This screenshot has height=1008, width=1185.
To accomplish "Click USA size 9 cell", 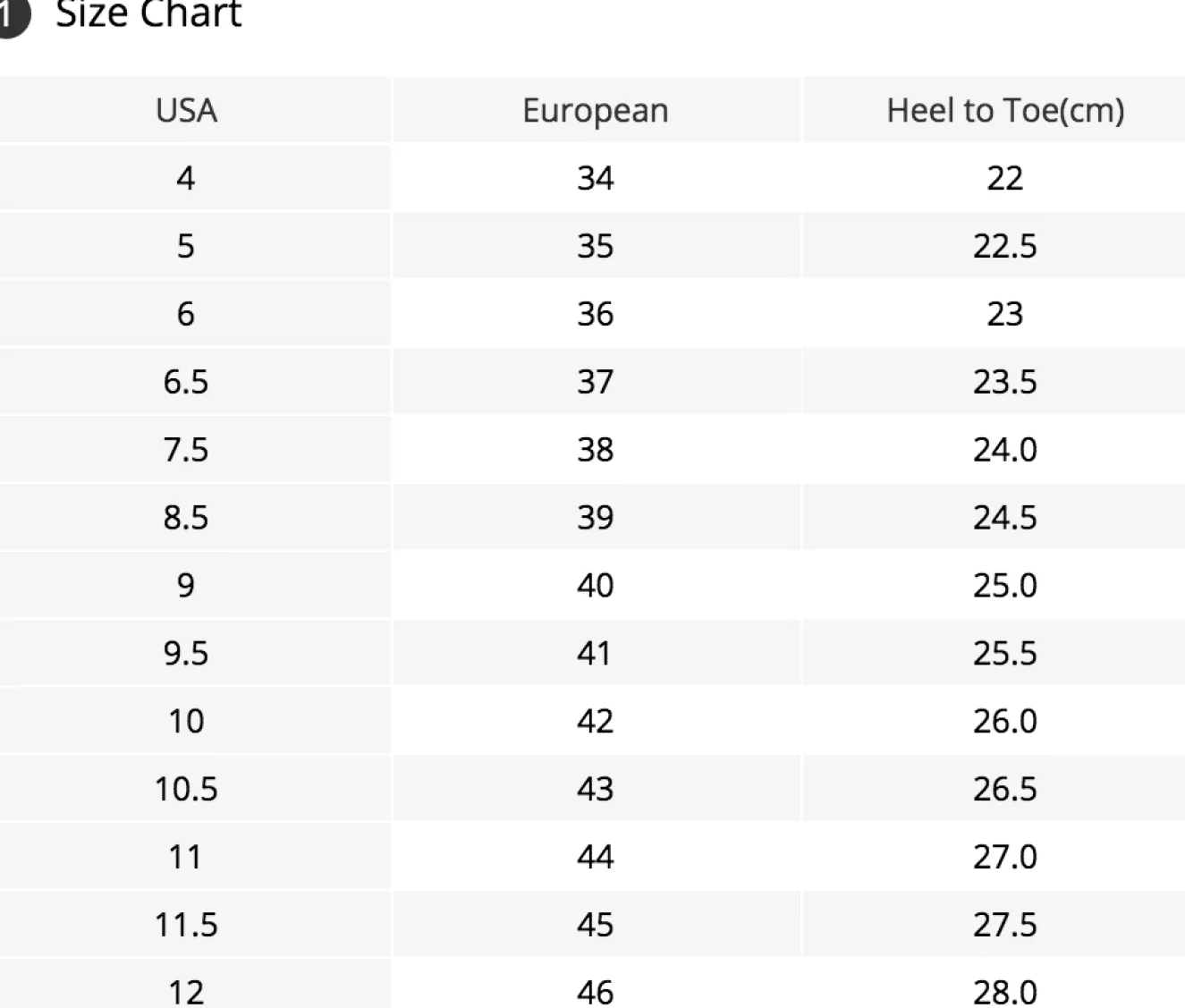I will pos(186,585).
